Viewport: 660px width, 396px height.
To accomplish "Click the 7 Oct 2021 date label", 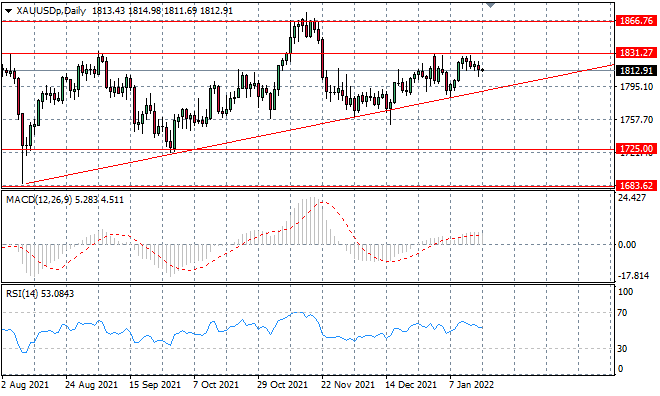I will (216, 385).
